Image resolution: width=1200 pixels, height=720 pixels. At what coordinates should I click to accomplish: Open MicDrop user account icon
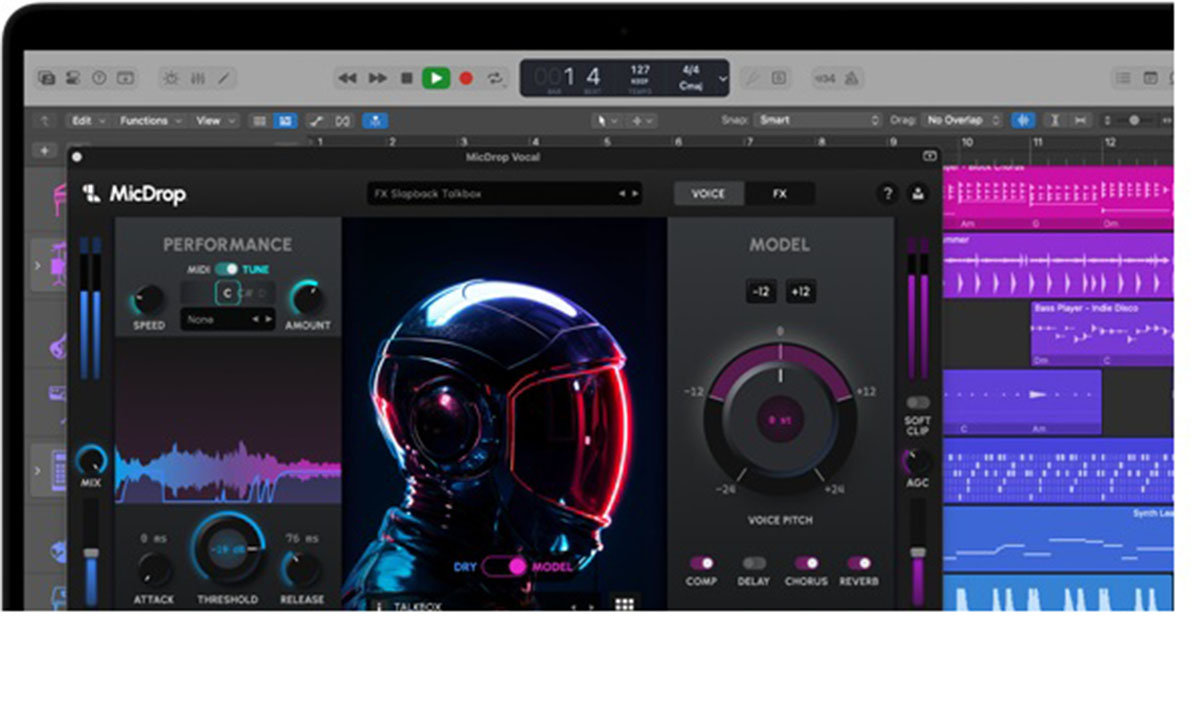pyautogui.click(x=918, y=194)
